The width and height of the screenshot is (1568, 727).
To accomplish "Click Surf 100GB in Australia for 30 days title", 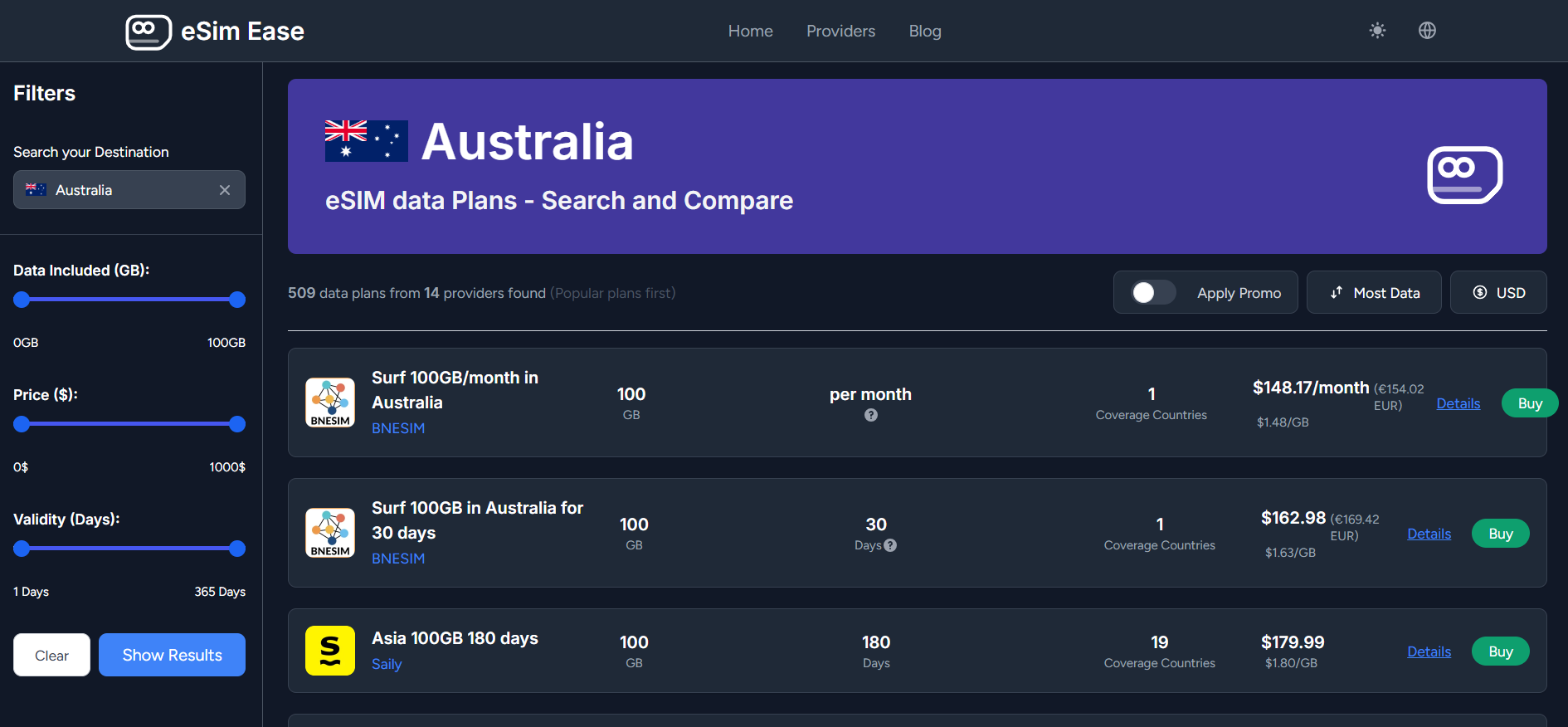I will pyautogui.click(x=478, y=520).
